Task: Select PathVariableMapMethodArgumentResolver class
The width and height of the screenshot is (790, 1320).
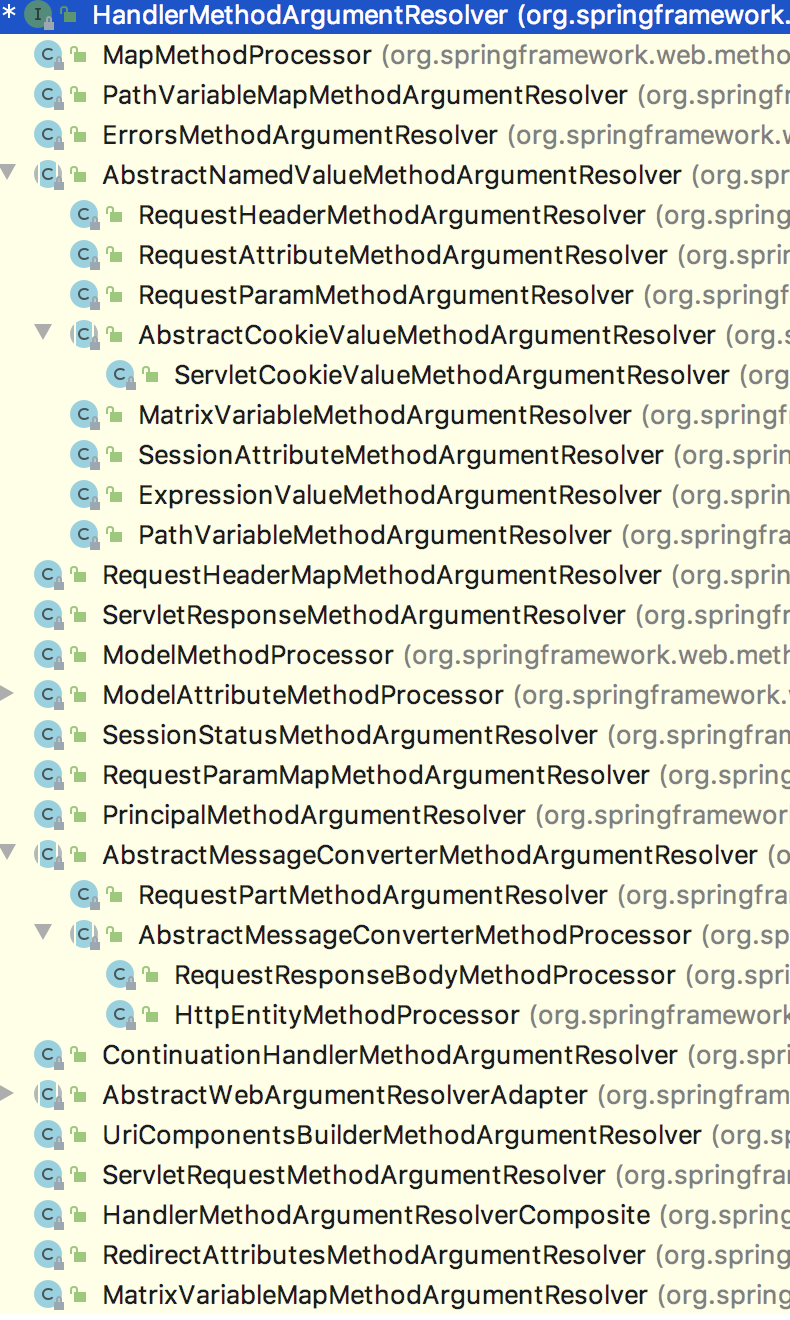Action: [x=365, y=95]
